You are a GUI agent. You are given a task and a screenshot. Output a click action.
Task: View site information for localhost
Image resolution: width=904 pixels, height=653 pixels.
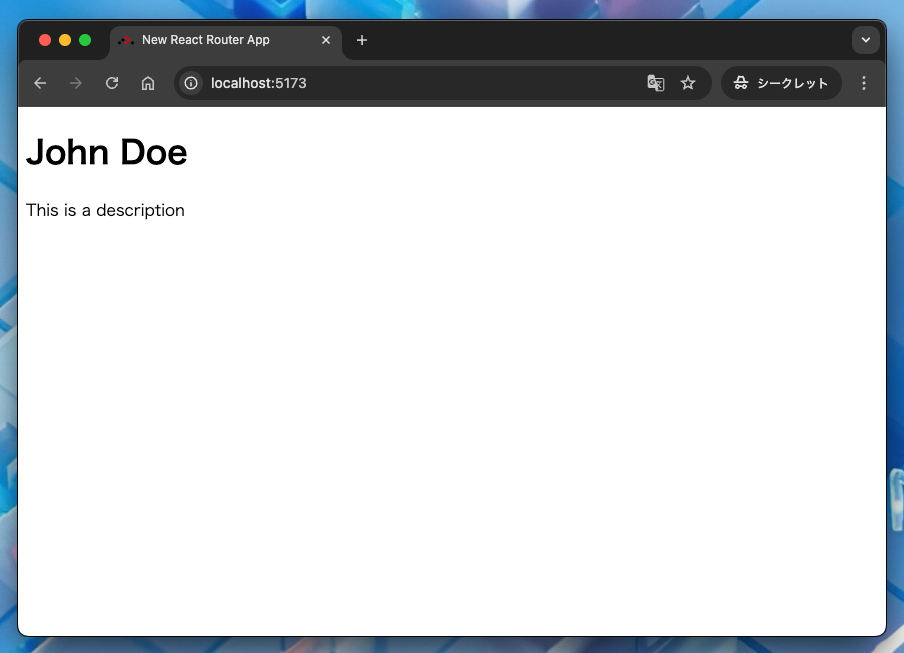point(191,83)
